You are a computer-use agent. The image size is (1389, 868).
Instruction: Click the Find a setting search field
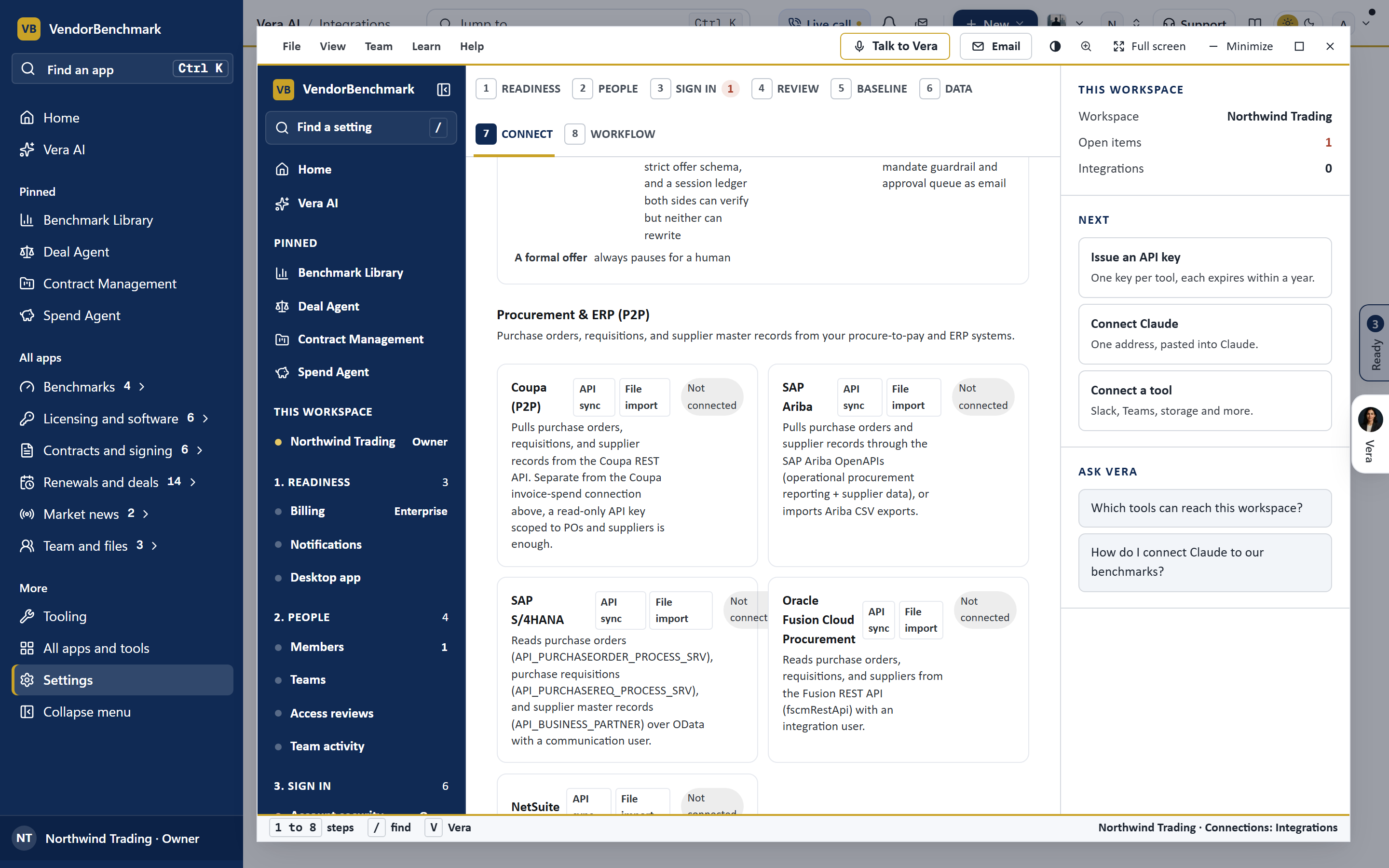pos(361,127)
